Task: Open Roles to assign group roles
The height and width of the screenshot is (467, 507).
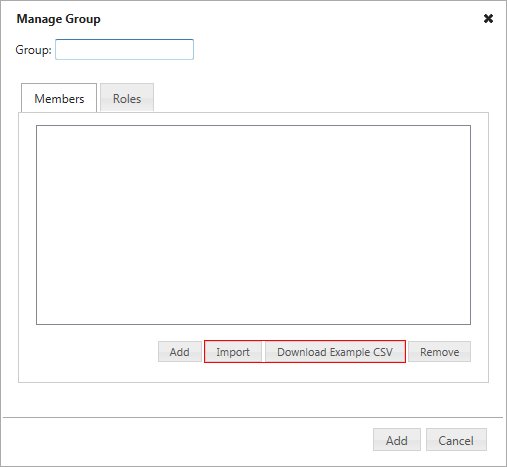Action: click(x=127, y=97)
